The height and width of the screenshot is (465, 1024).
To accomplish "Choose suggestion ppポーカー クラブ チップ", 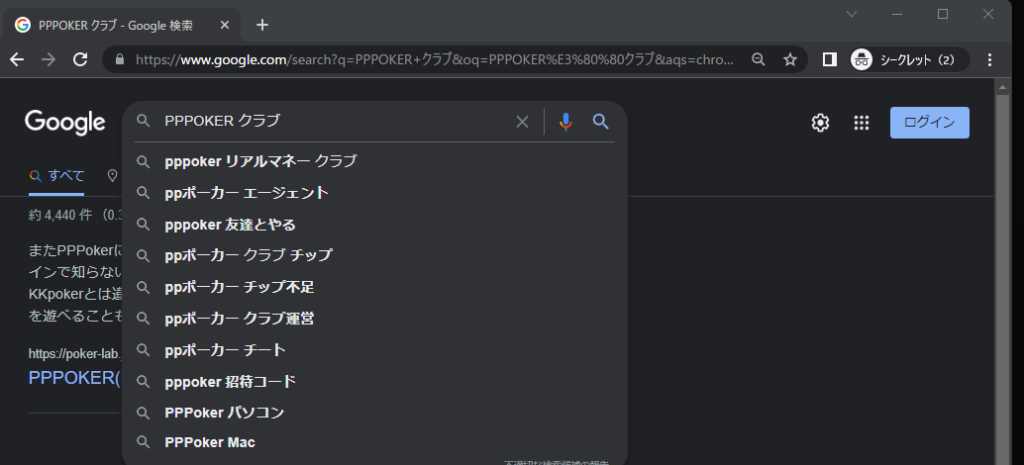I will (x=375, y=255).
